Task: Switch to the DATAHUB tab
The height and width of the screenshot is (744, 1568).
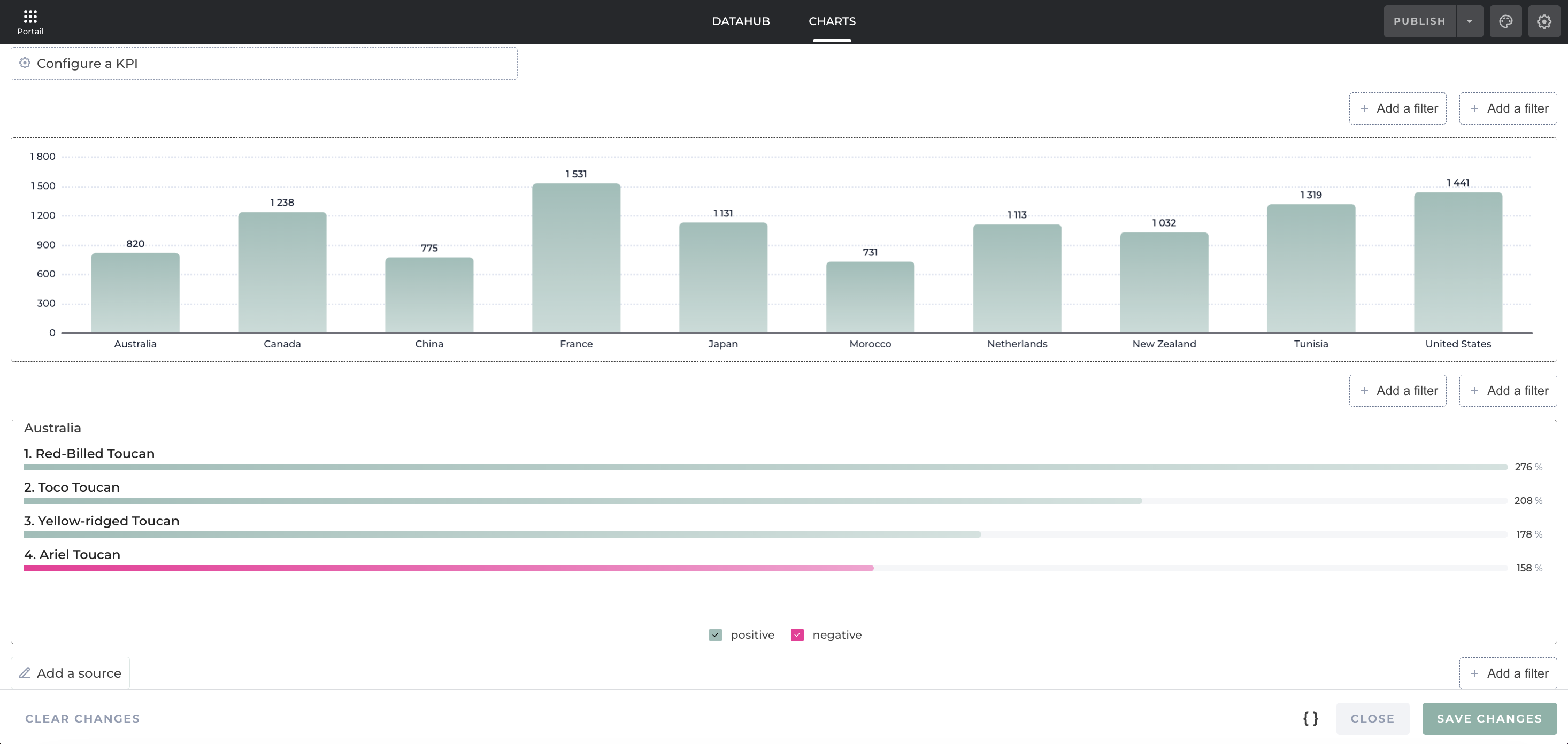Action: tap(741, 21)
